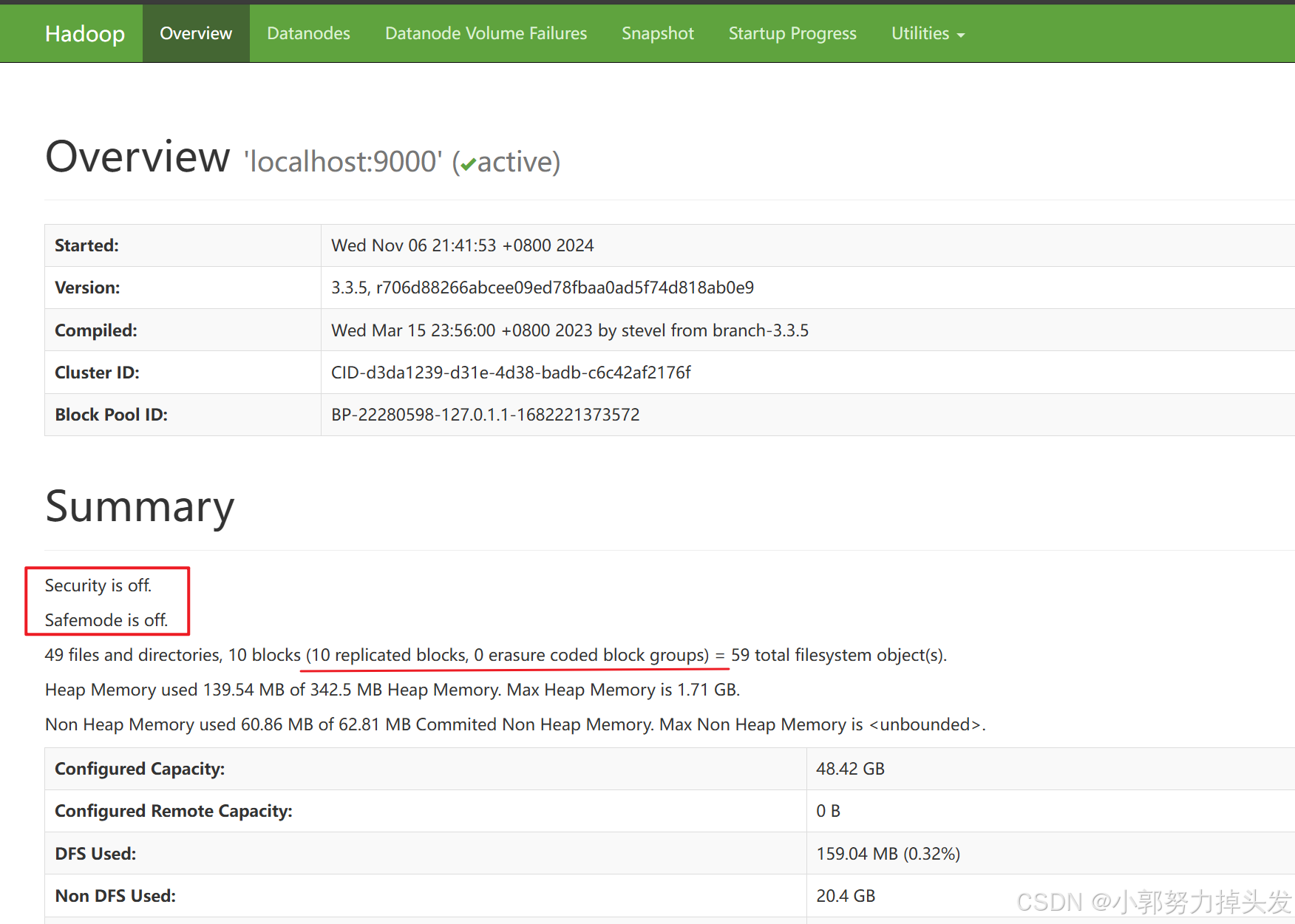Click the Started: row label
The image size is (1295, 924).
pos(86,245)
